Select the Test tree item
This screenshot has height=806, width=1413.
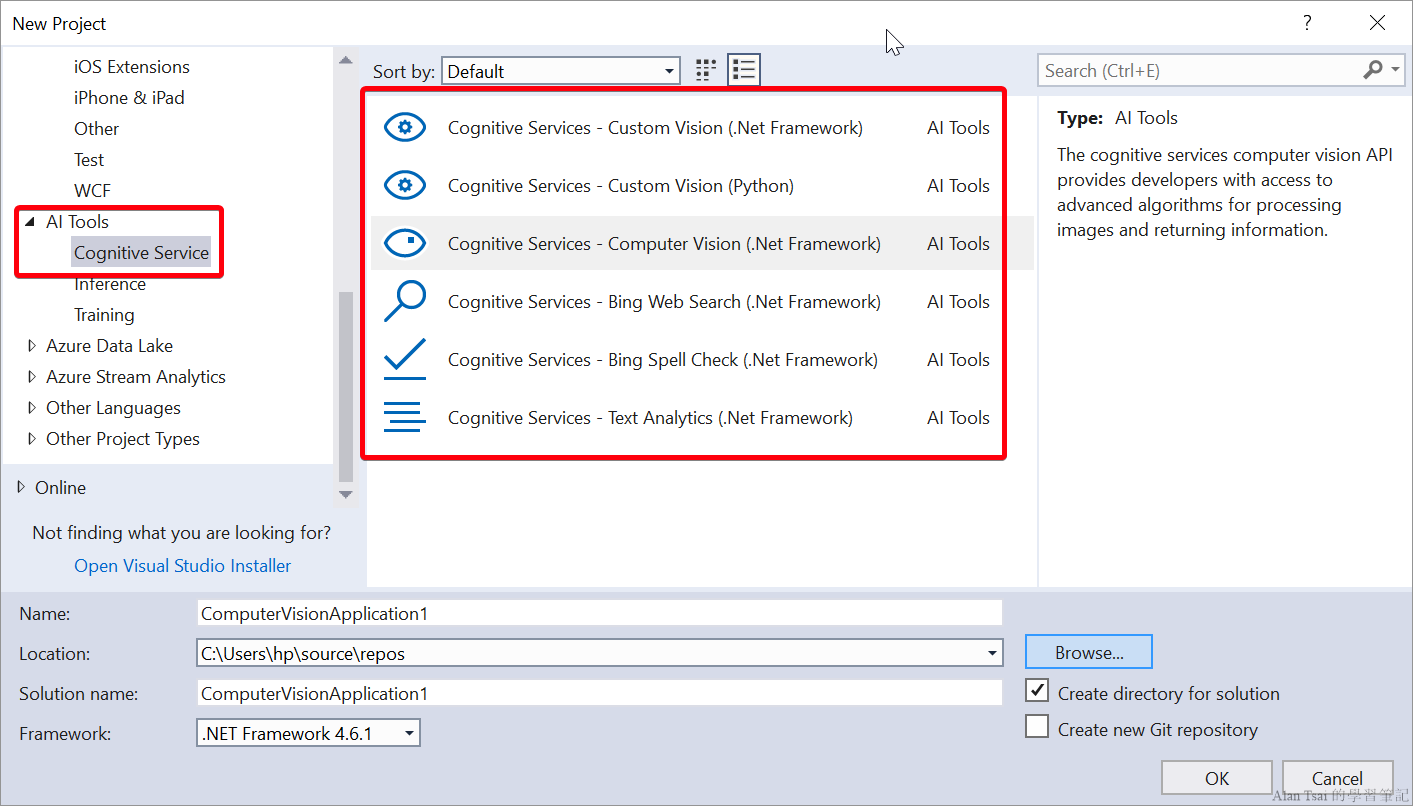tap(89, 160)
